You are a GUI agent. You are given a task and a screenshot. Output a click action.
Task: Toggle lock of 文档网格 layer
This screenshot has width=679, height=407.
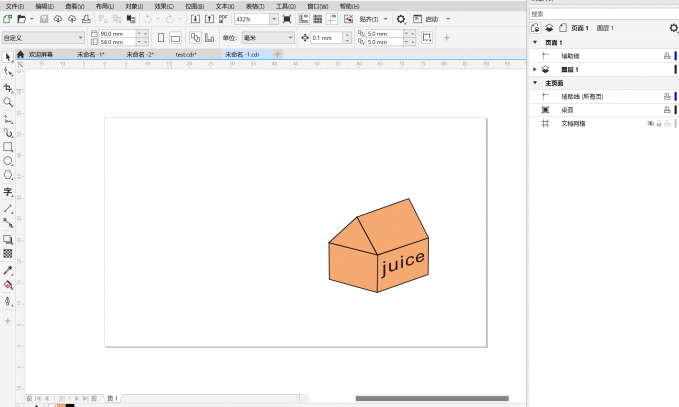pos(659,123)
